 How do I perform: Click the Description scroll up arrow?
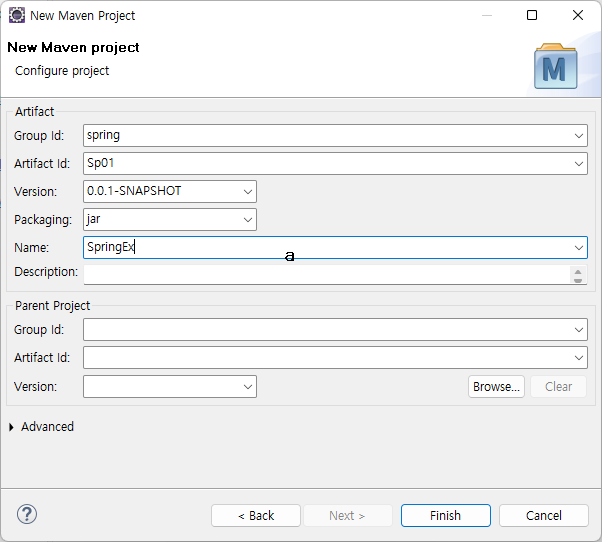(x=578, y=272)
